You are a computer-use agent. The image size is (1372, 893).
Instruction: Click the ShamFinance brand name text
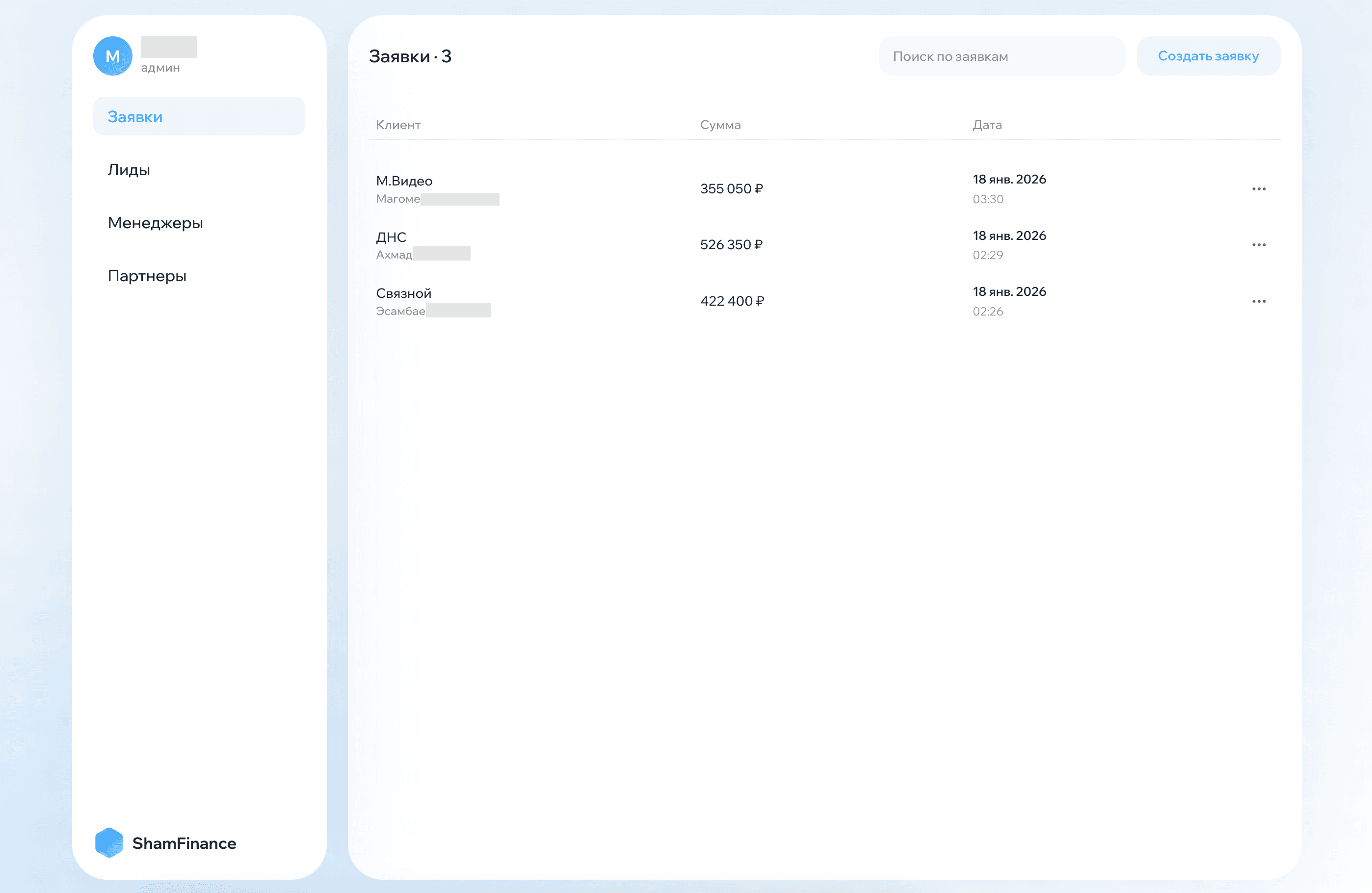(184, 843)
